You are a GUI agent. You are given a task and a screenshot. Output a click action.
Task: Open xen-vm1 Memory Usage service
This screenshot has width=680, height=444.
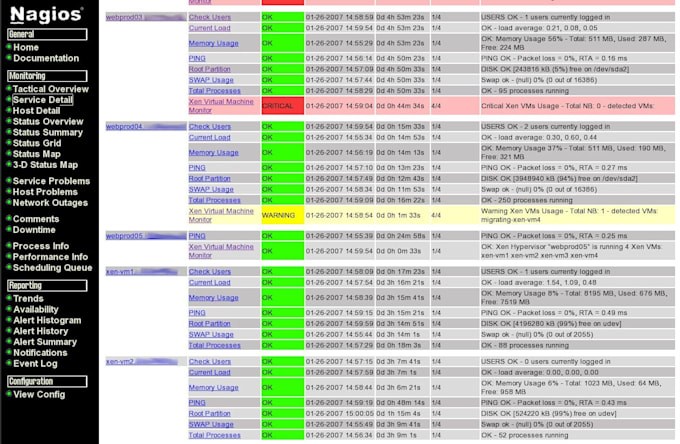(214, 298)
